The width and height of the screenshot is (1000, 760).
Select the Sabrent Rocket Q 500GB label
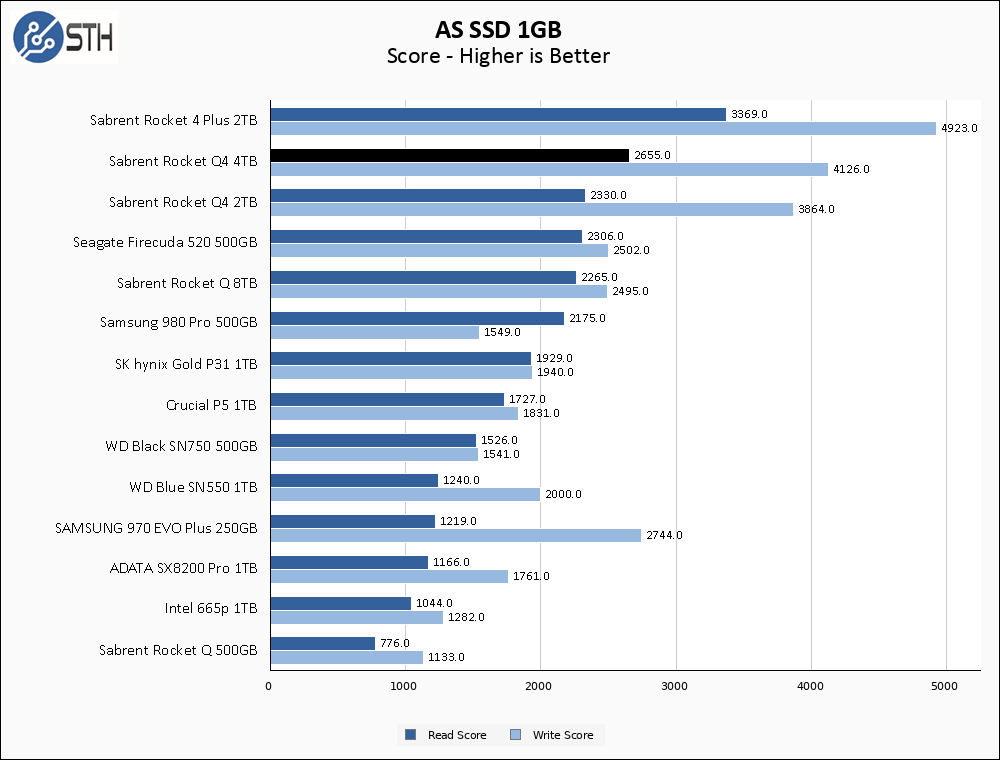(x=178, y=650)
